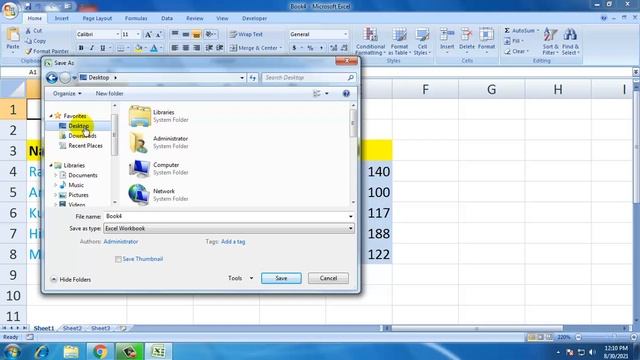This screenshot has width=640, height=360.
Task: Enable the Save Thumbnail checkbox
Action: pos(118,259)
